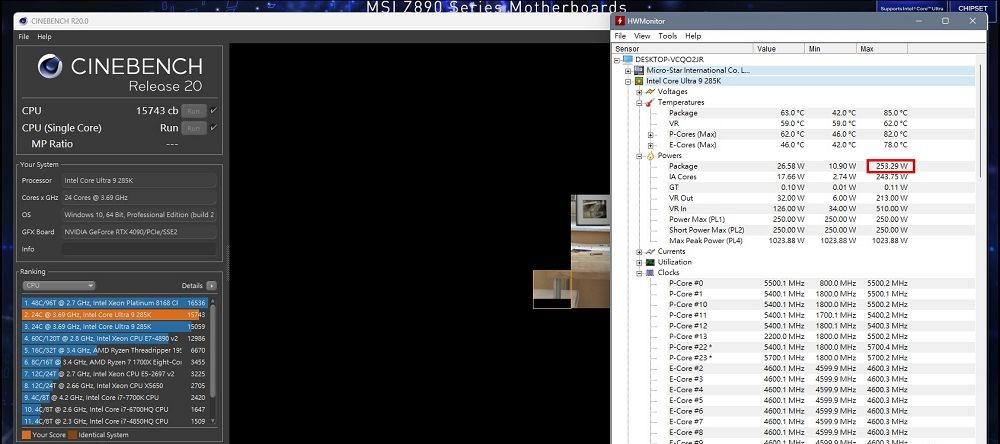Open HWMonitor Tools menu
The width and height of the screenshot is (1000, 444).
[668, 36]
